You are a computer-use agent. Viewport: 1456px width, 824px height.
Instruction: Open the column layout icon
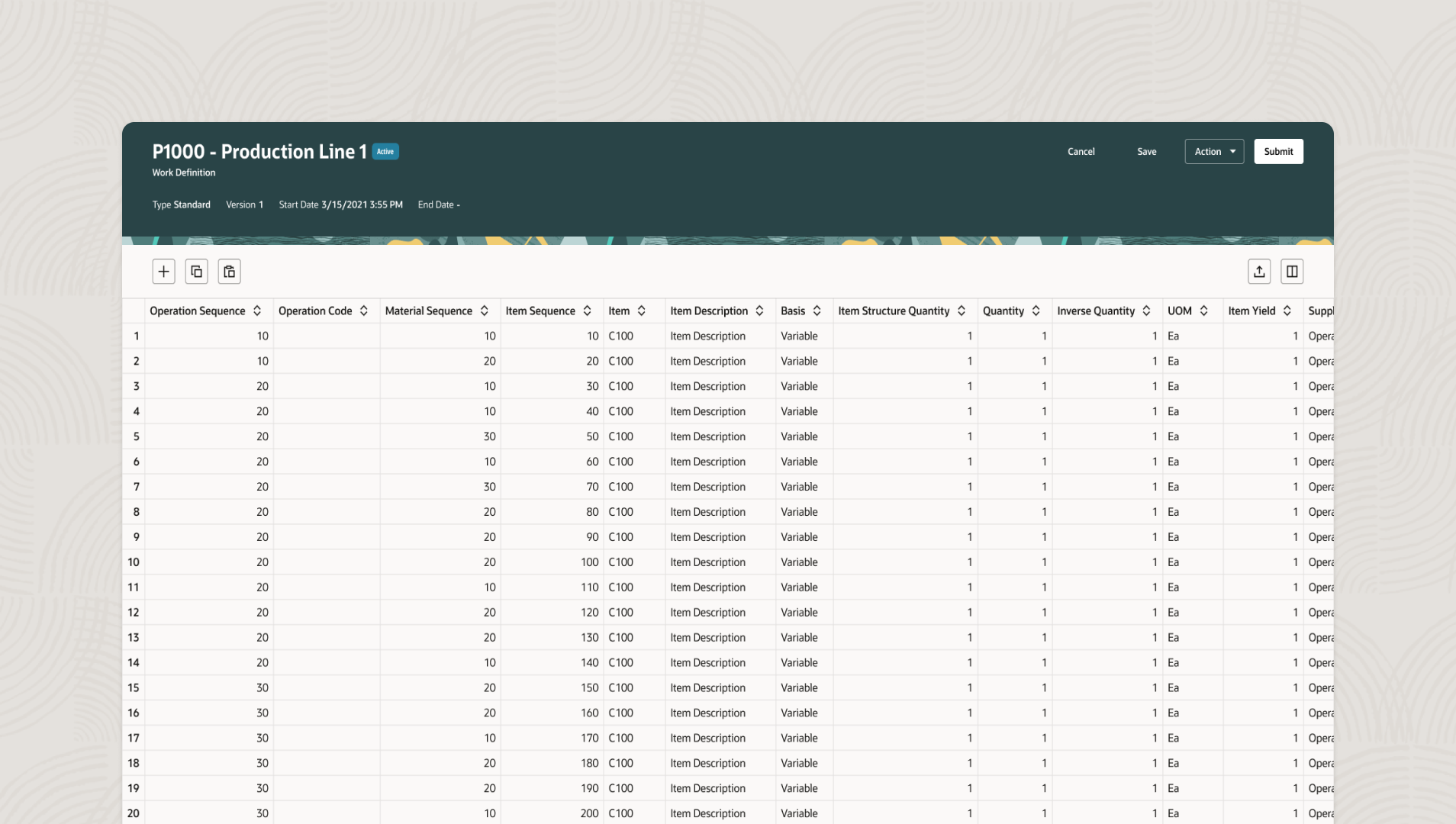(1292, 272)
